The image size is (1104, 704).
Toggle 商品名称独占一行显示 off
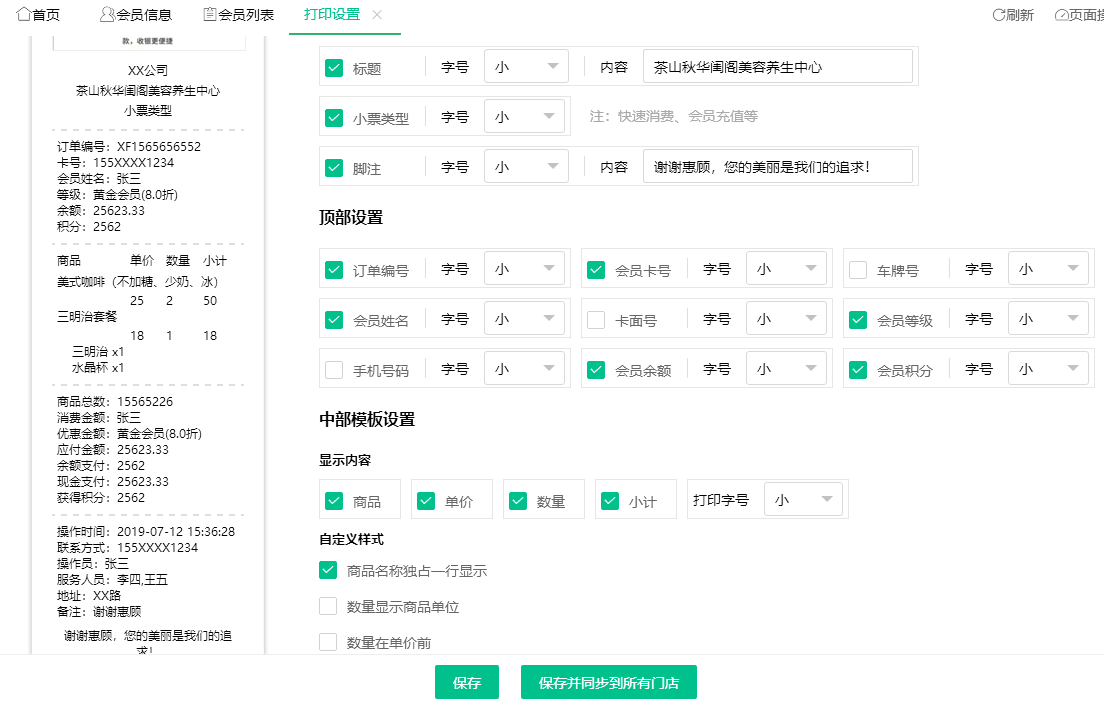click(327, 570)
